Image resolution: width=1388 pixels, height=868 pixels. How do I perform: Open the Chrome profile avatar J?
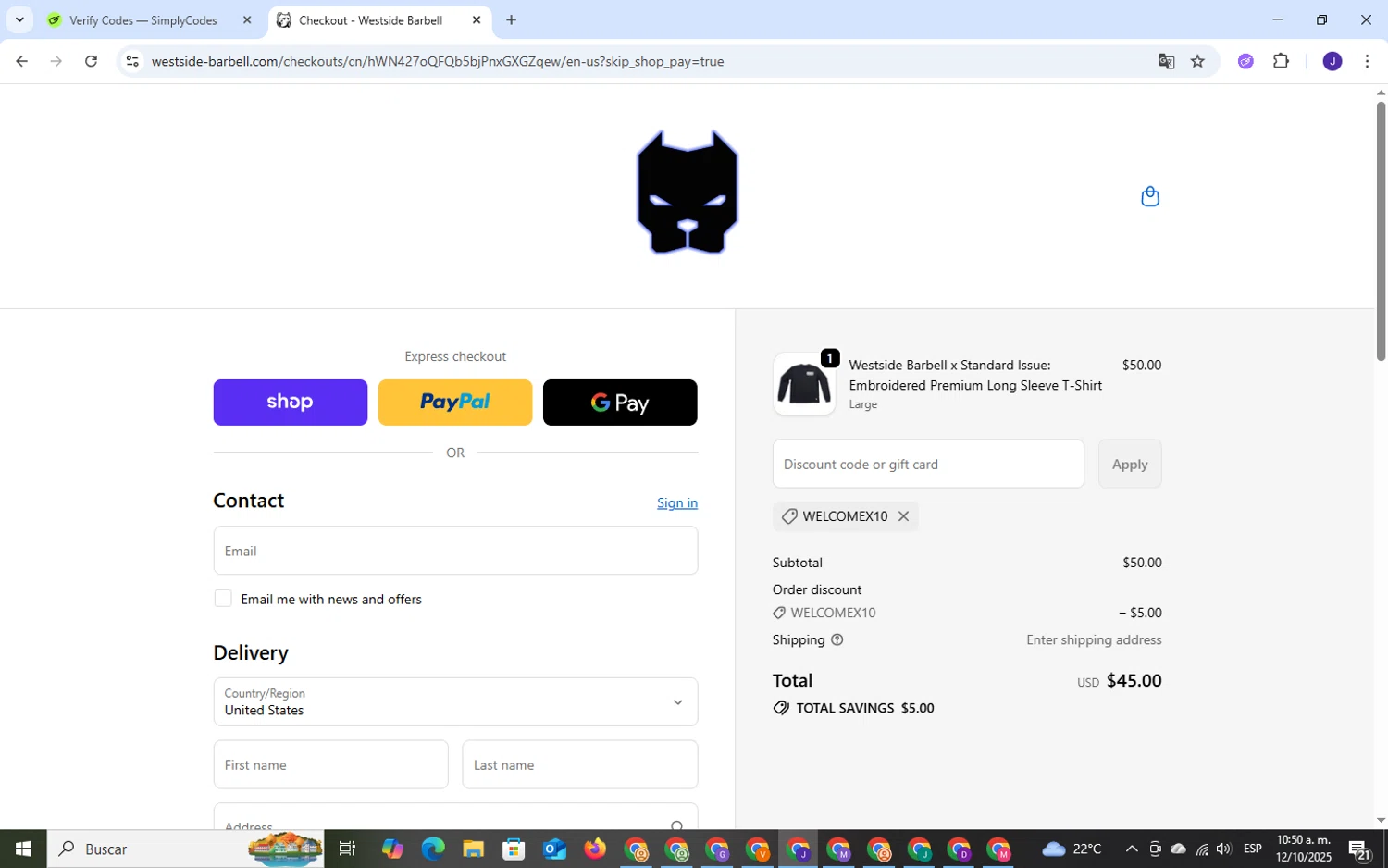pos(1332,61)
